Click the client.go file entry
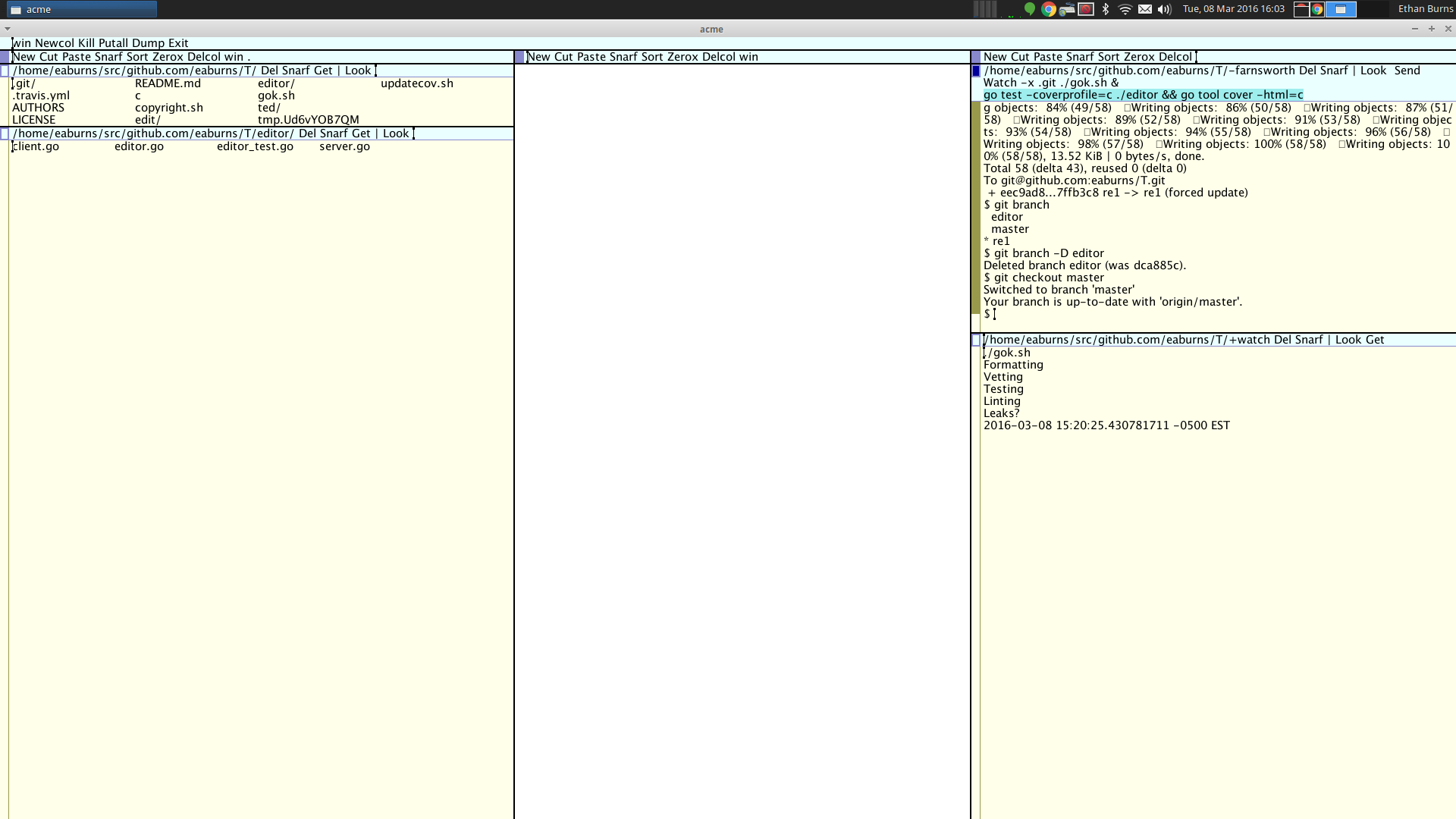Image resolution: width=1456 pixels, height=819 pixels. (36, 146)
